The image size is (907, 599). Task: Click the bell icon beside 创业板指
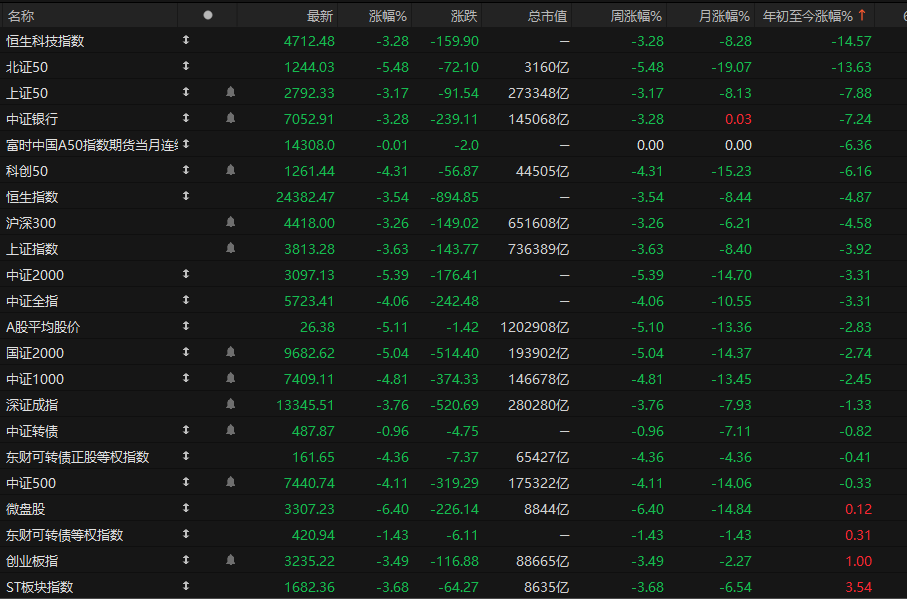(x=230, y=560)
